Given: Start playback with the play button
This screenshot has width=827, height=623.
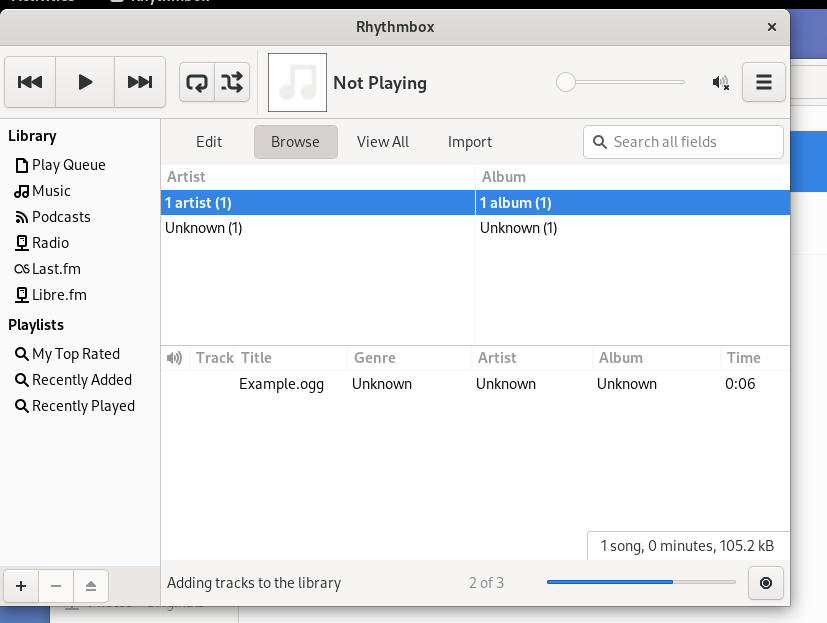Looking at the screenshot, I should [x=85, y=82].
